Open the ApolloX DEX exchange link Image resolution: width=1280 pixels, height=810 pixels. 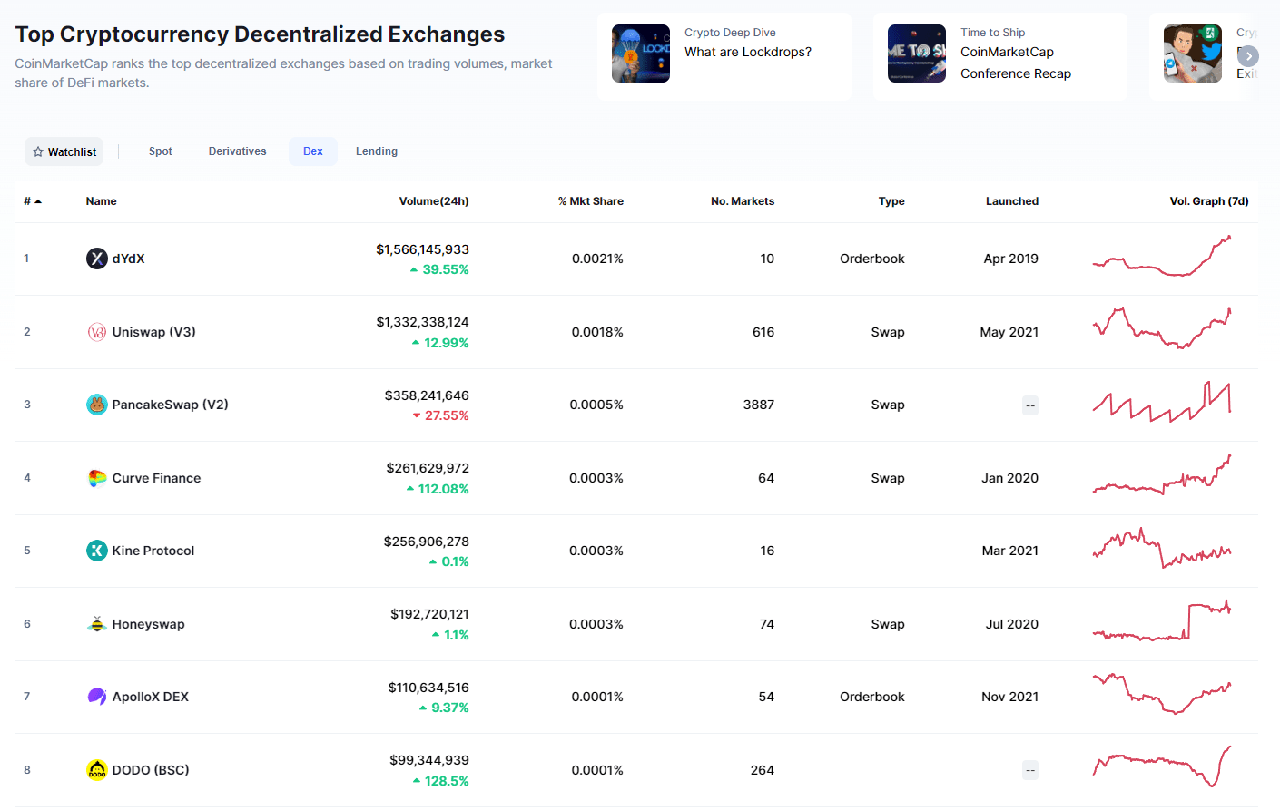pos(150,697)
